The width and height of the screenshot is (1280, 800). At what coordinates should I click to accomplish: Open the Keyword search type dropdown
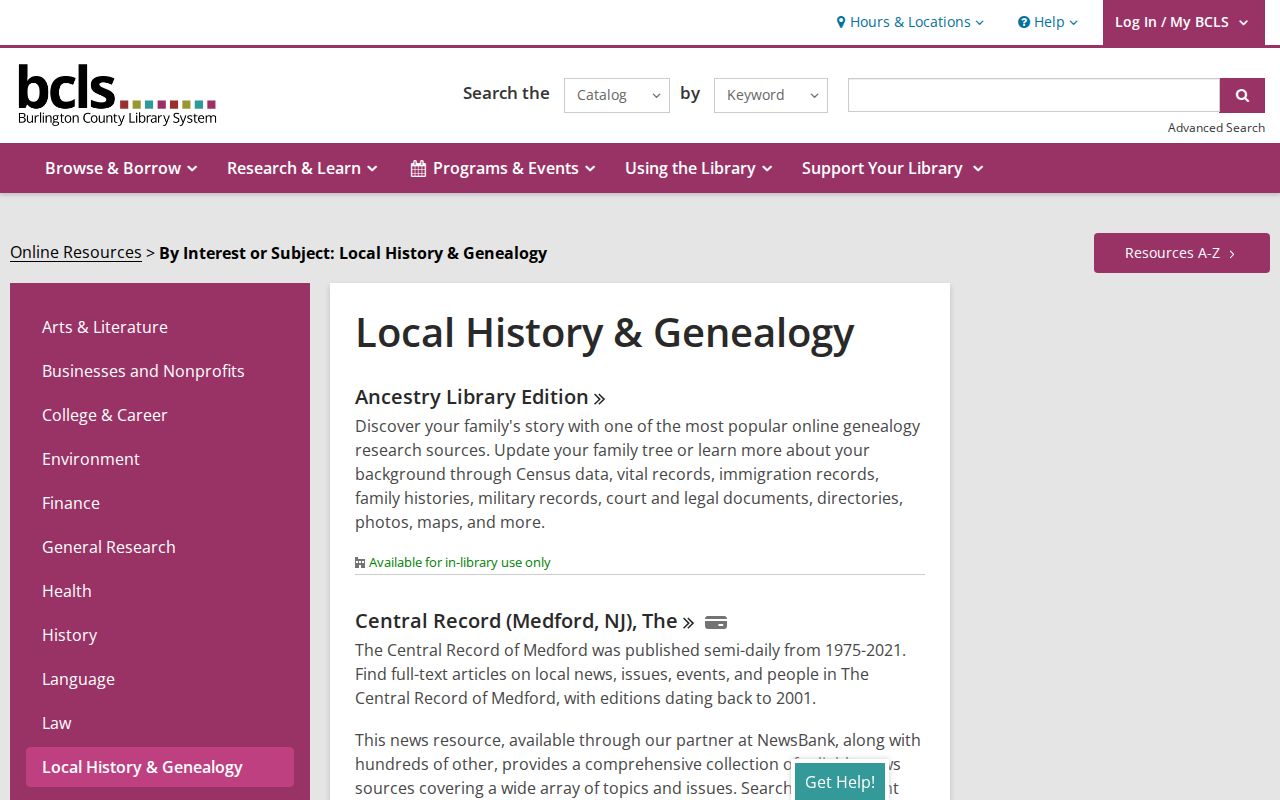tap(771, 95)
